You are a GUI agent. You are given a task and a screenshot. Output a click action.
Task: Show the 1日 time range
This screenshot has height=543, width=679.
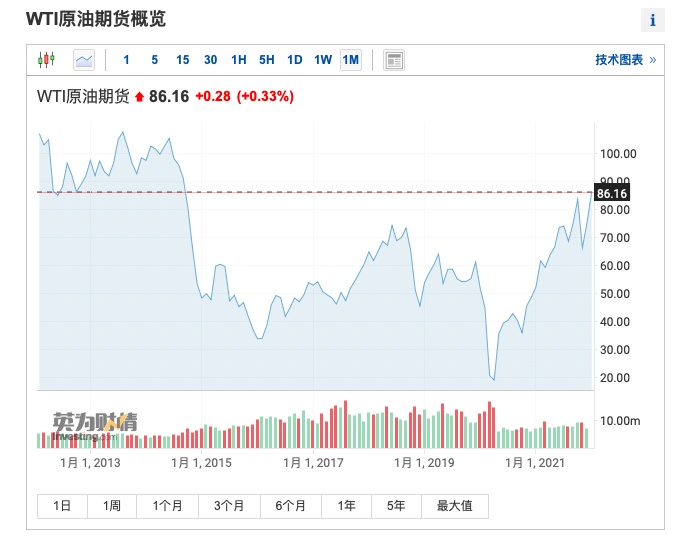pos(62,506)
